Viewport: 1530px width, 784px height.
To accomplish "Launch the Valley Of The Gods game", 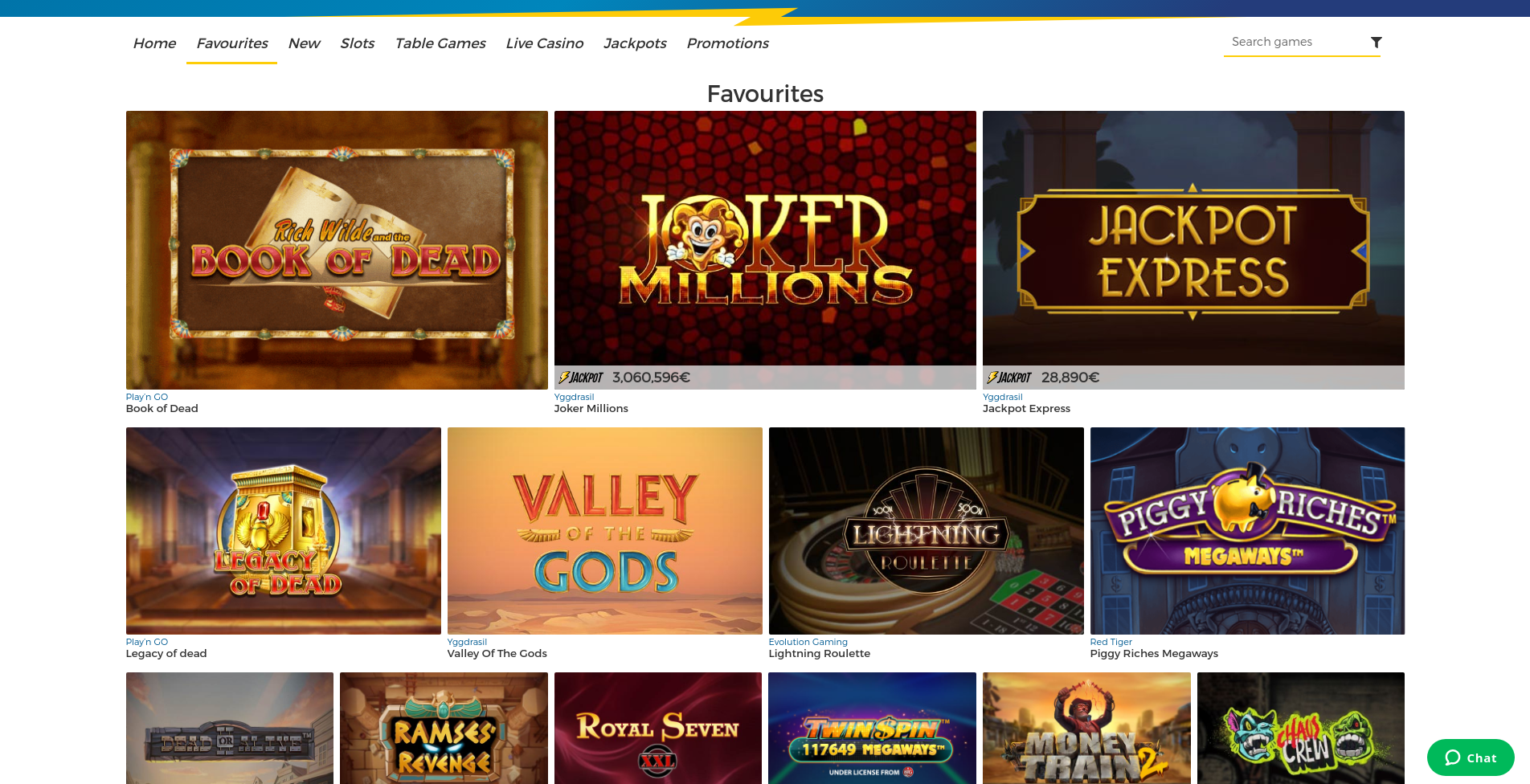I will (x=604, y=531).
